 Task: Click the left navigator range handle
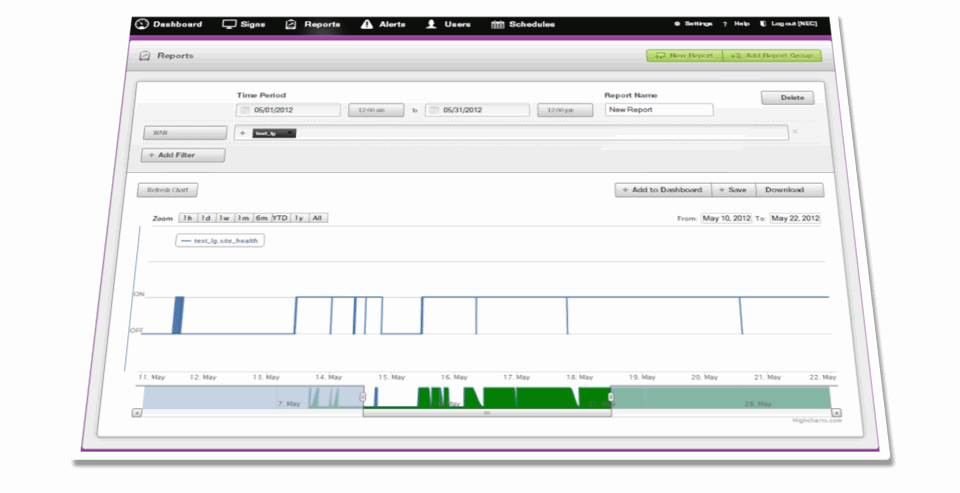363,397
